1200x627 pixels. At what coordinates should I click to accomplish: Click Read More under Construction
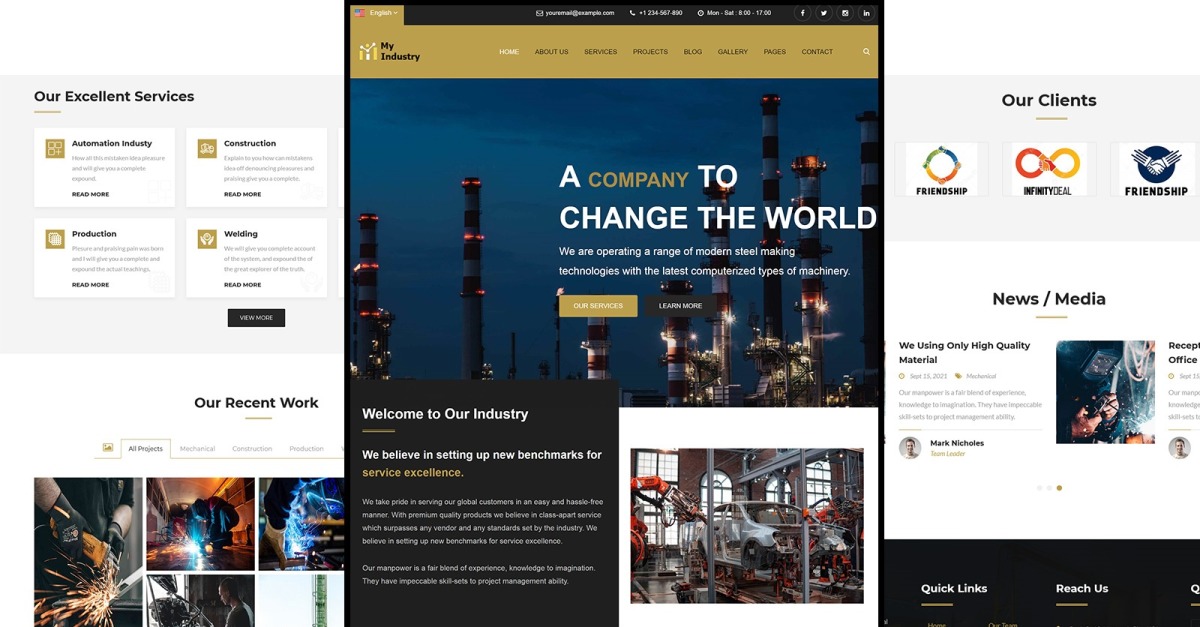coord(242,194)
